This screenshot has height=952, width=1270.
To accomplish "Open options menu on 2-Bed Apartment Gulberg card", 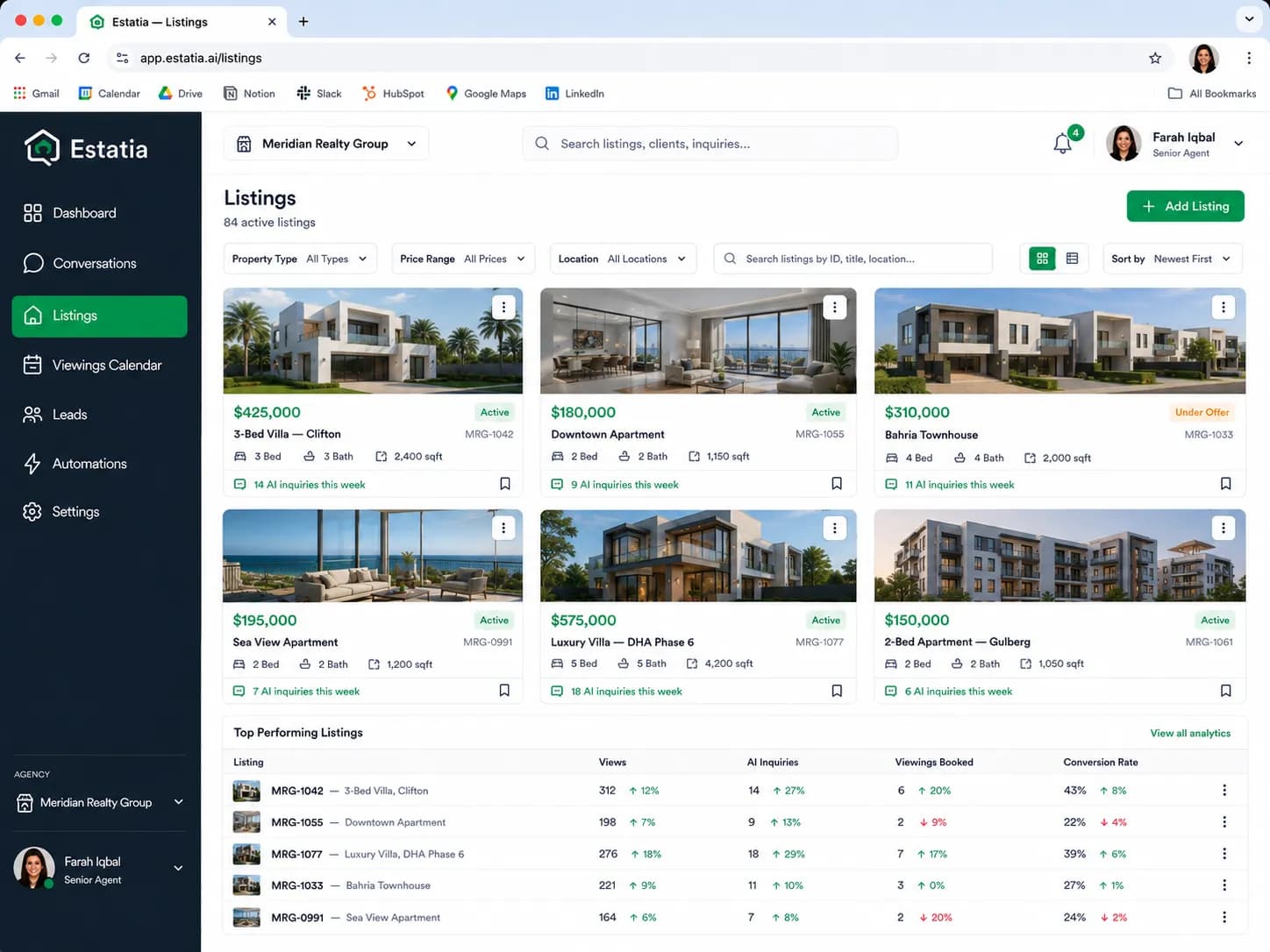I will [1224, 528].
